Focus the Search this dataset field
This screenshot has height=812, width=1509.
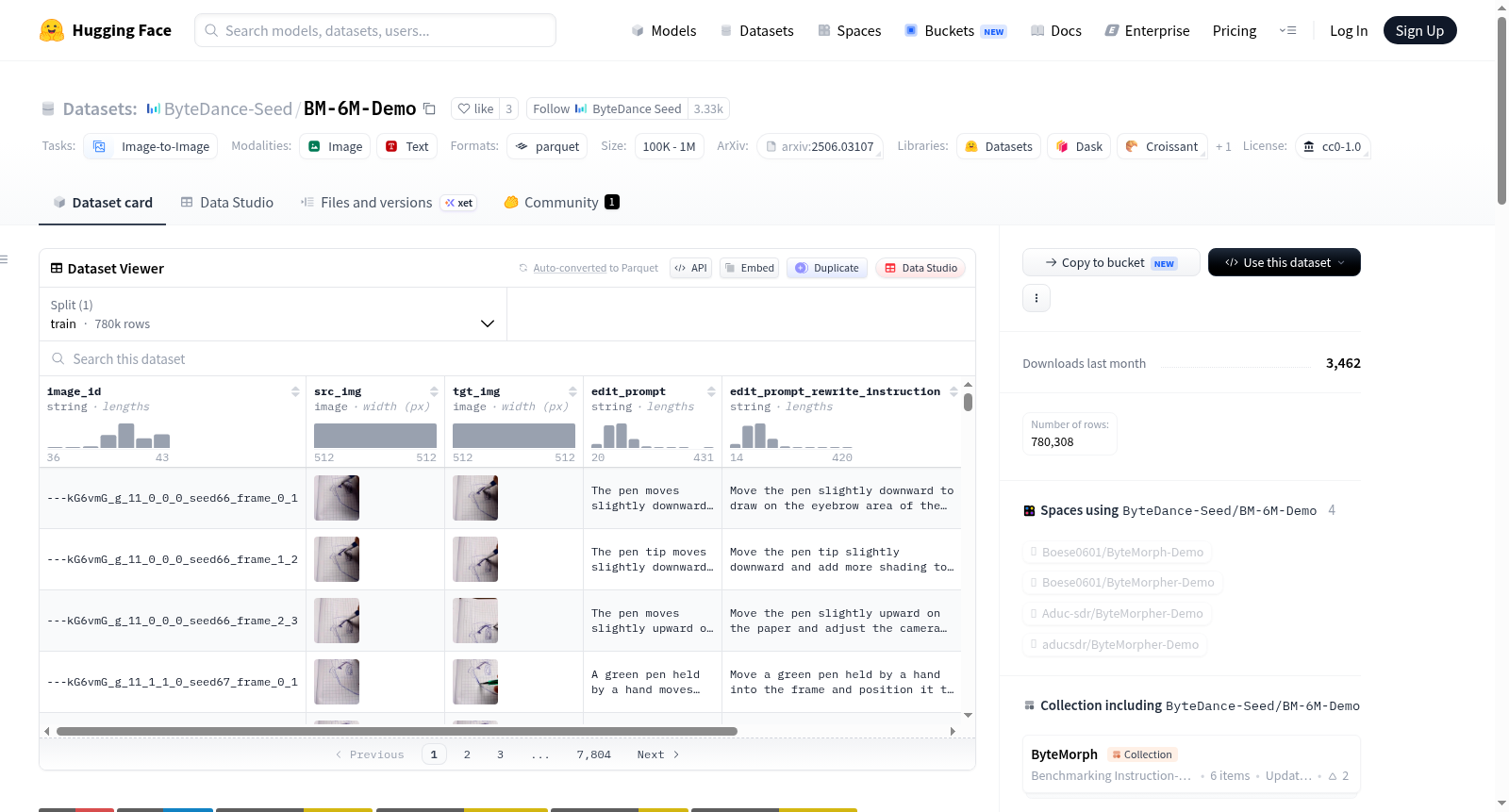507,358
